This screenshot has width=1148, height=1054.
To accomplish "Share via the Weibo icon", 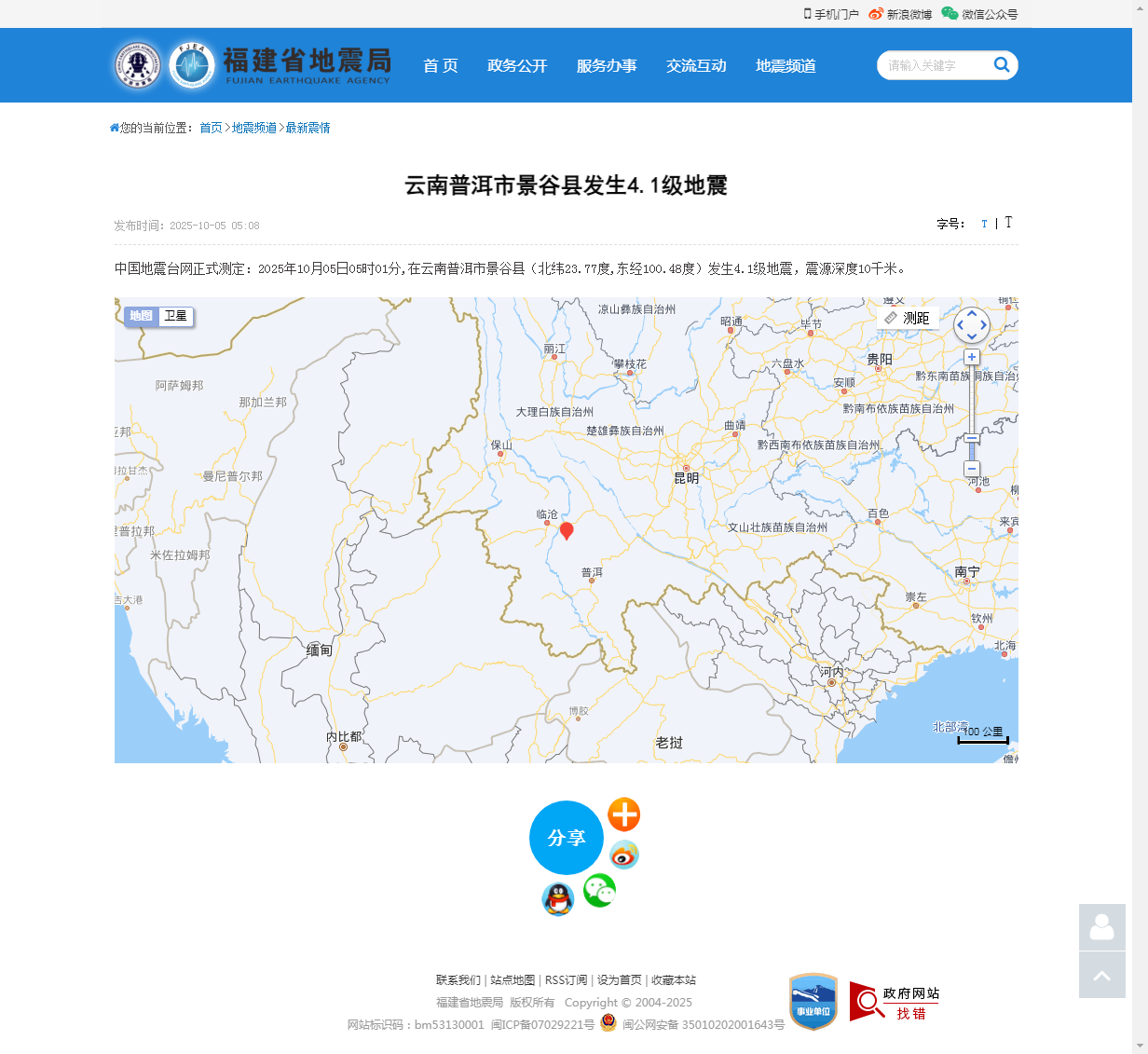I will click(x=623, y=855).
